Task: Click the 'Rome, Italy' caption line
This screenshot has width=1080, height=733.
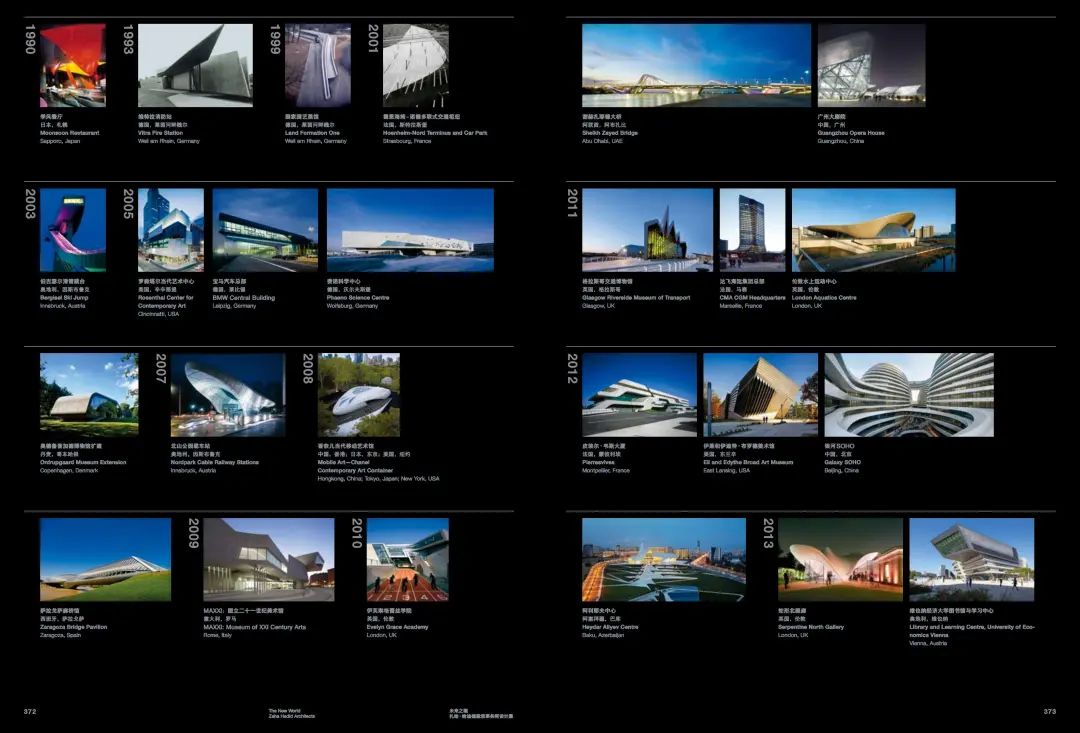Action: pyautogui.click(x=218, y=635)
